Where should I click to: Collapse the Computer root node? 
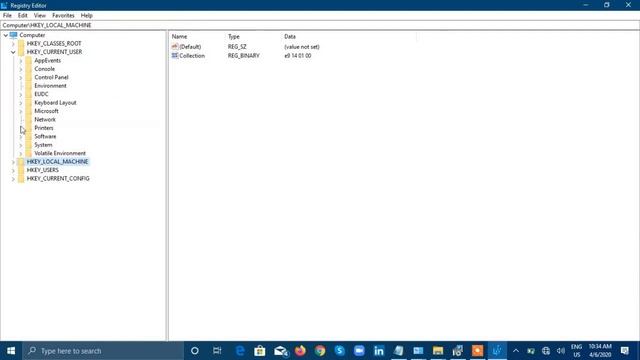(x=6, y=36)
